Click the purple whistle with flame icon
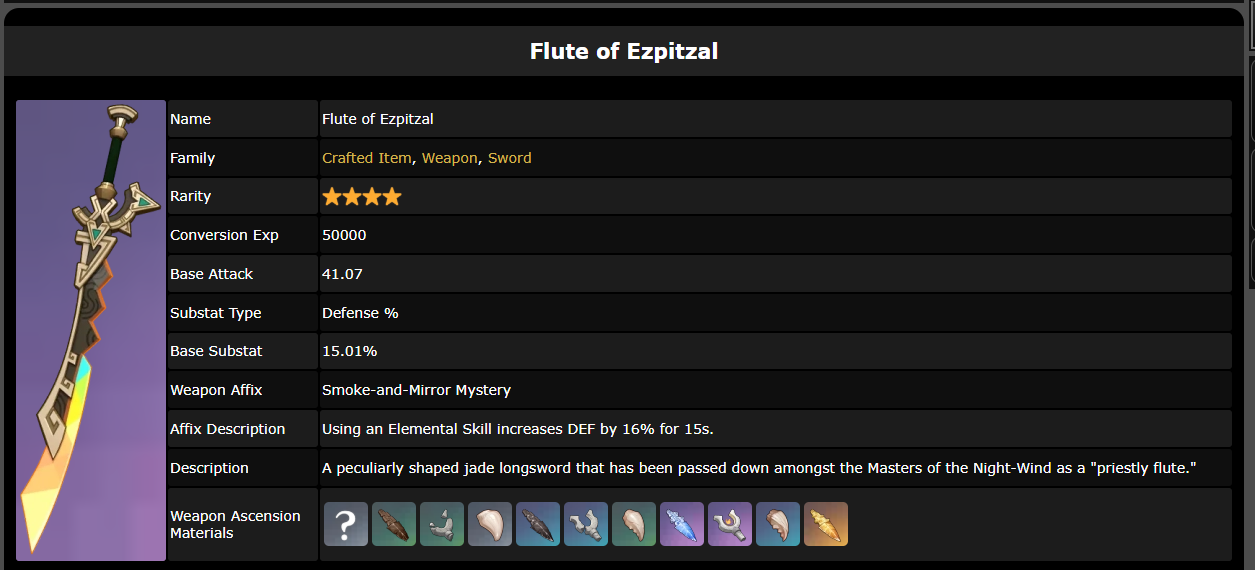Screen dimensions: 1255x570 730,524
